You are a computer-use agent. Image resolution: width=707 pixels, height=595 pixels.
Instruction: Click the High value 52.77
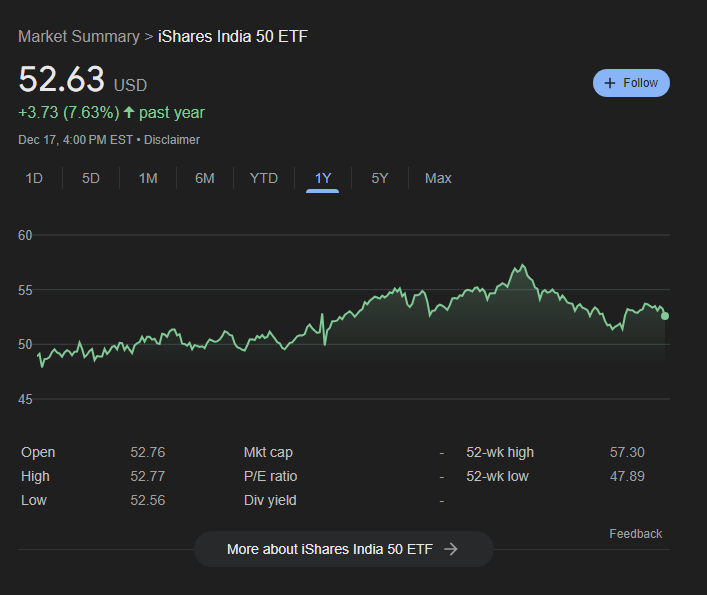pyautogui.click(x=148, y=476)
